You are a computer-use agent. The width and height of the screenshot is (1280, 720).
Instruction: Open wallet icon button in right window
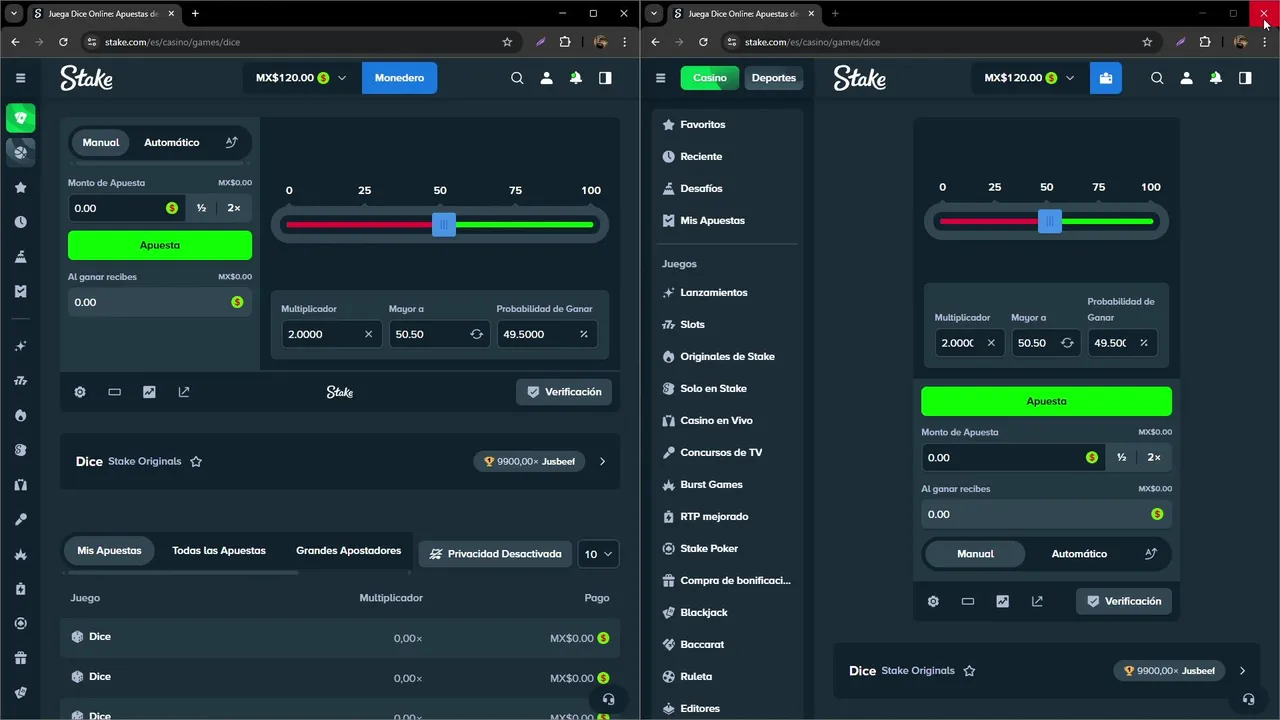click(1105, 78)
